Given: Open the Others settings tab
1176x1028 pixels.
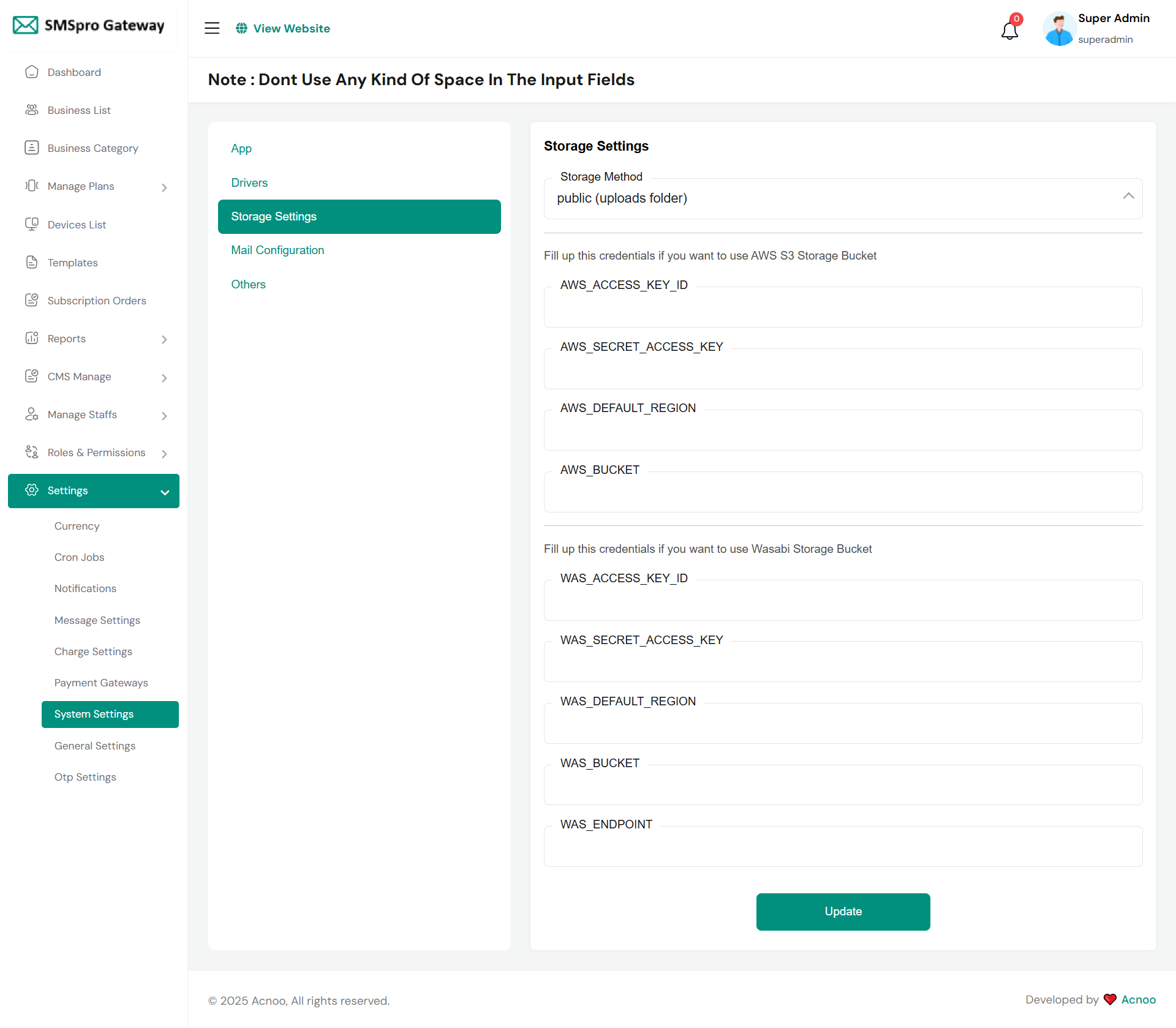Looking at the screenshot, I should 248,284.
